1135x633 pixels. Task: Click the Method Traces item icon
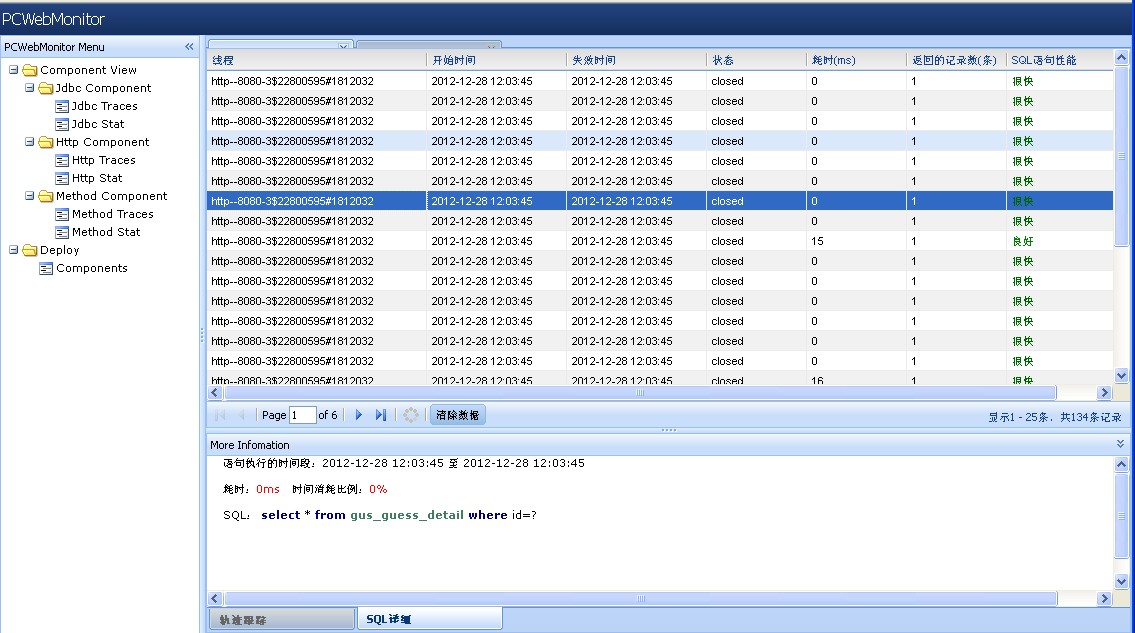(x=62, y=214)
